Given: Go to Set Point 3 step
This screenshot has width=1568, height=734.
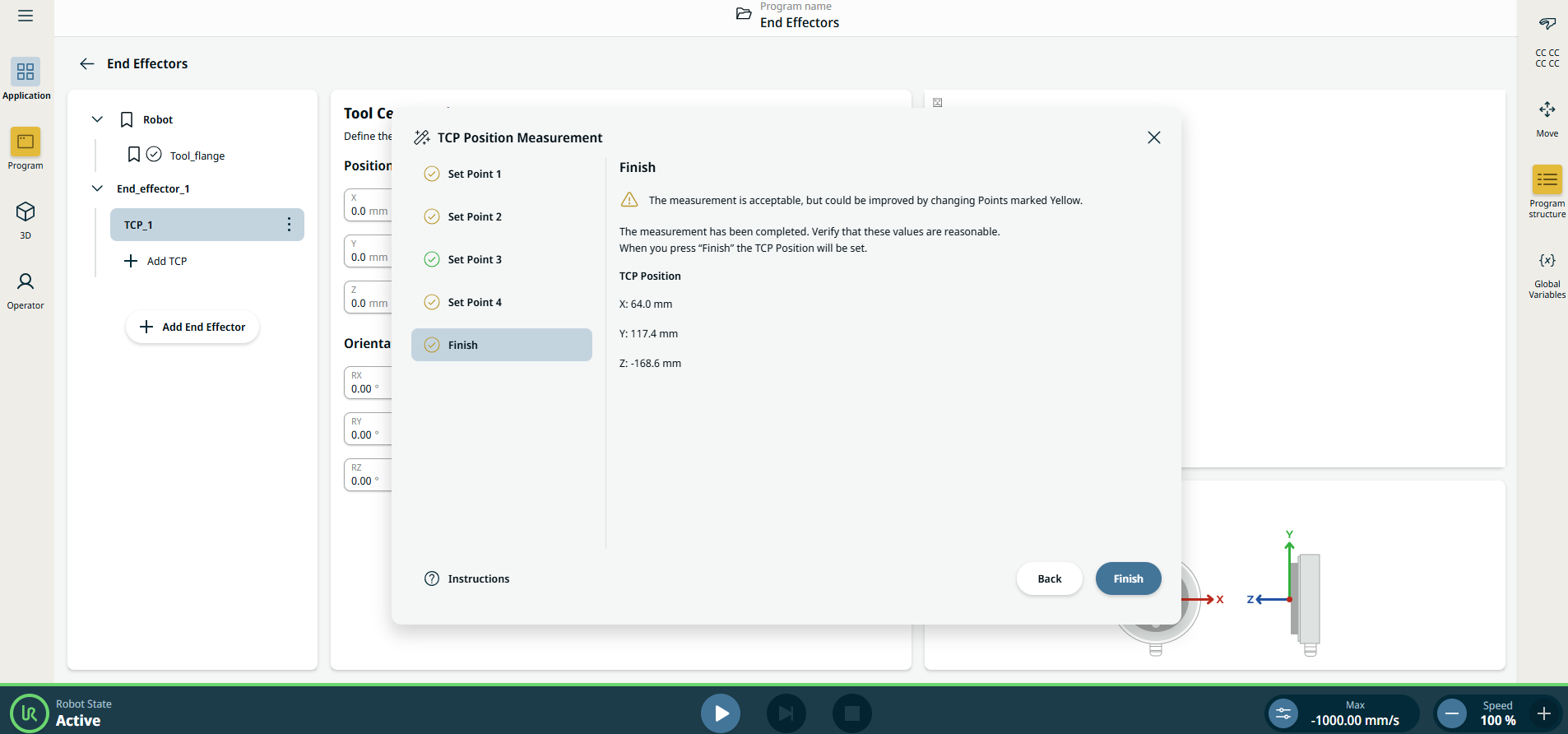Looking at the screenshot, I should point(474,259).
